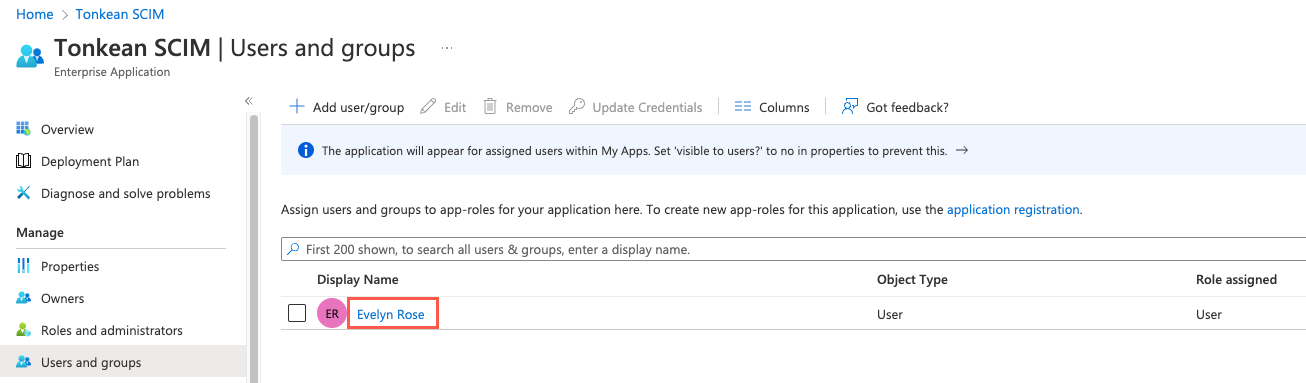Click the plus icon for Add user/group
The height and width of the screenshot is (383, 1306).
[296, 107]
